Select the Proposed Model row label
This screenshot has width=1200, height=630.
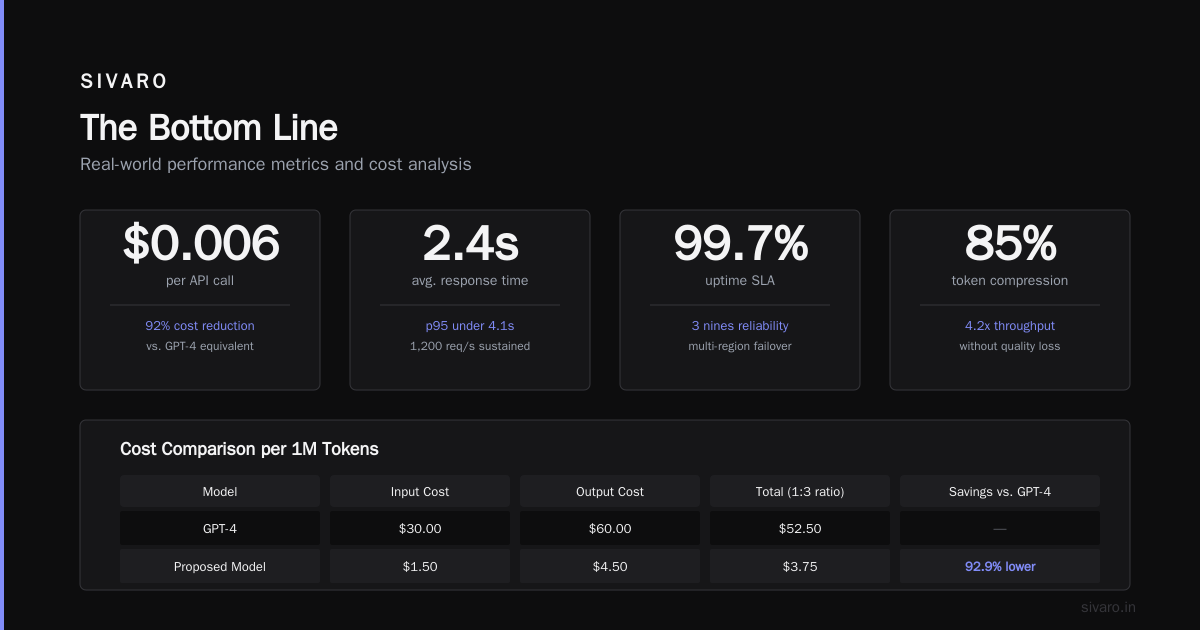pyautogui.click(x=220, y=566)
